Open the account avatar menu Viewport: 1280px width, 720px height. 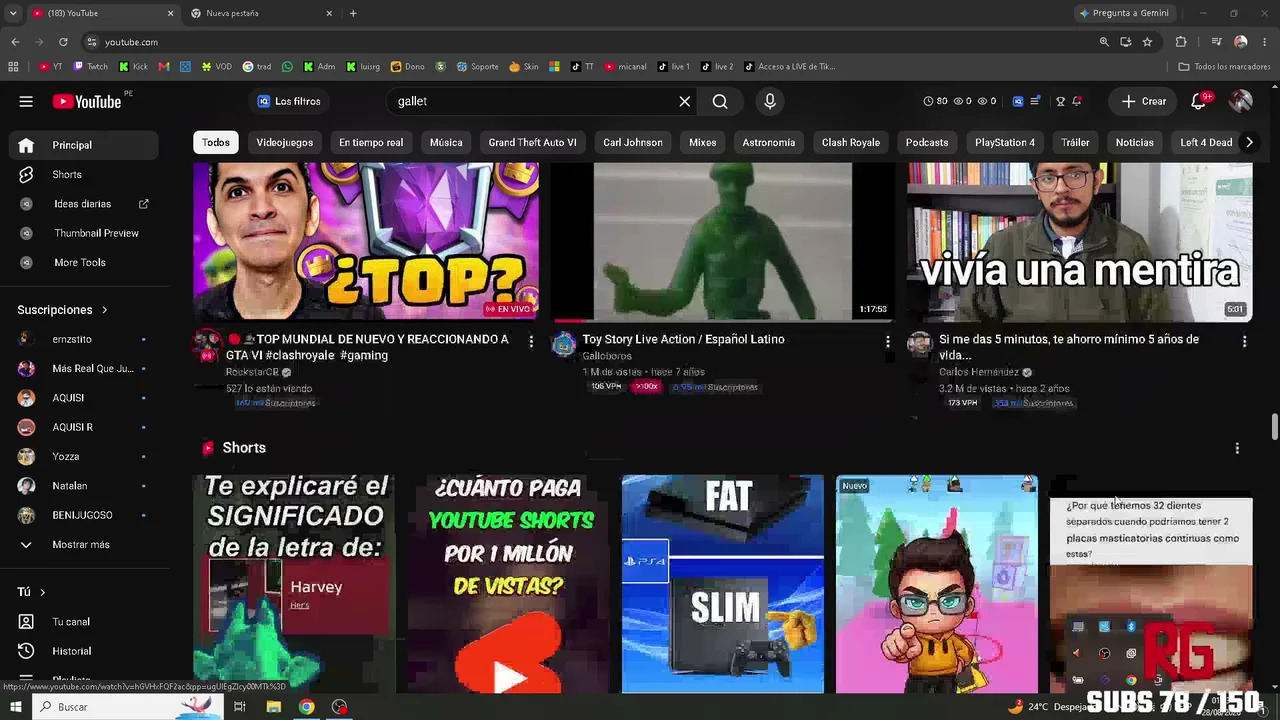(x=1241, y=101)
